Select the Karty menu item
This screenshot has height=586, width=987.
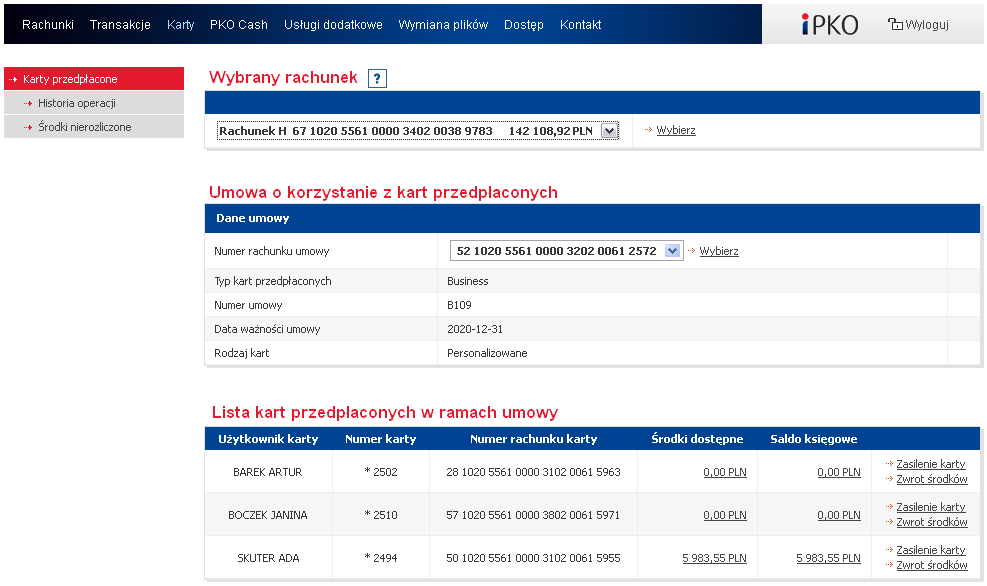click(x=181, y=25)
